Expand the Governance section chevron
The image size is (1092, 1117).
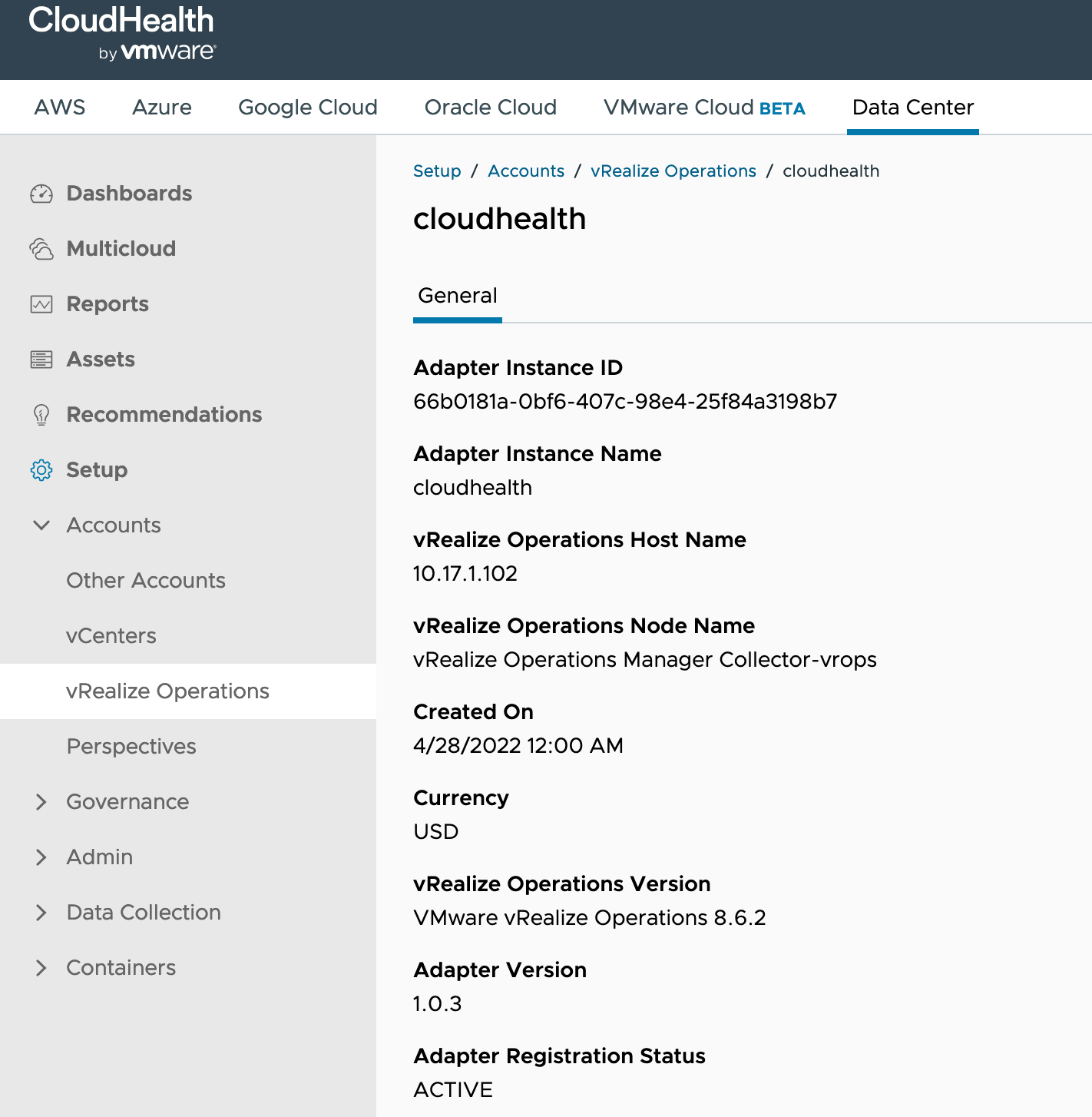pos(41,802)
